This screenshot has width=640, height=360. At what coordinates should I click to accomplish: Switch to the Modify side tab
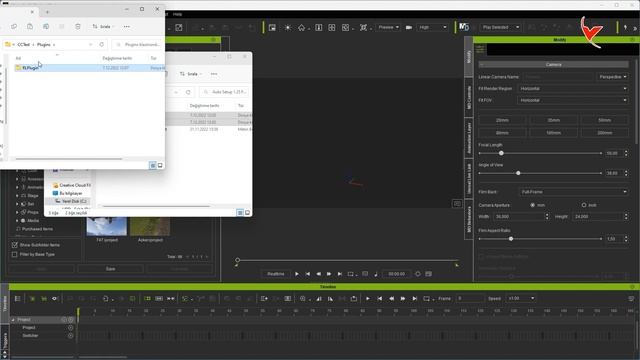[x=469, y=57]
